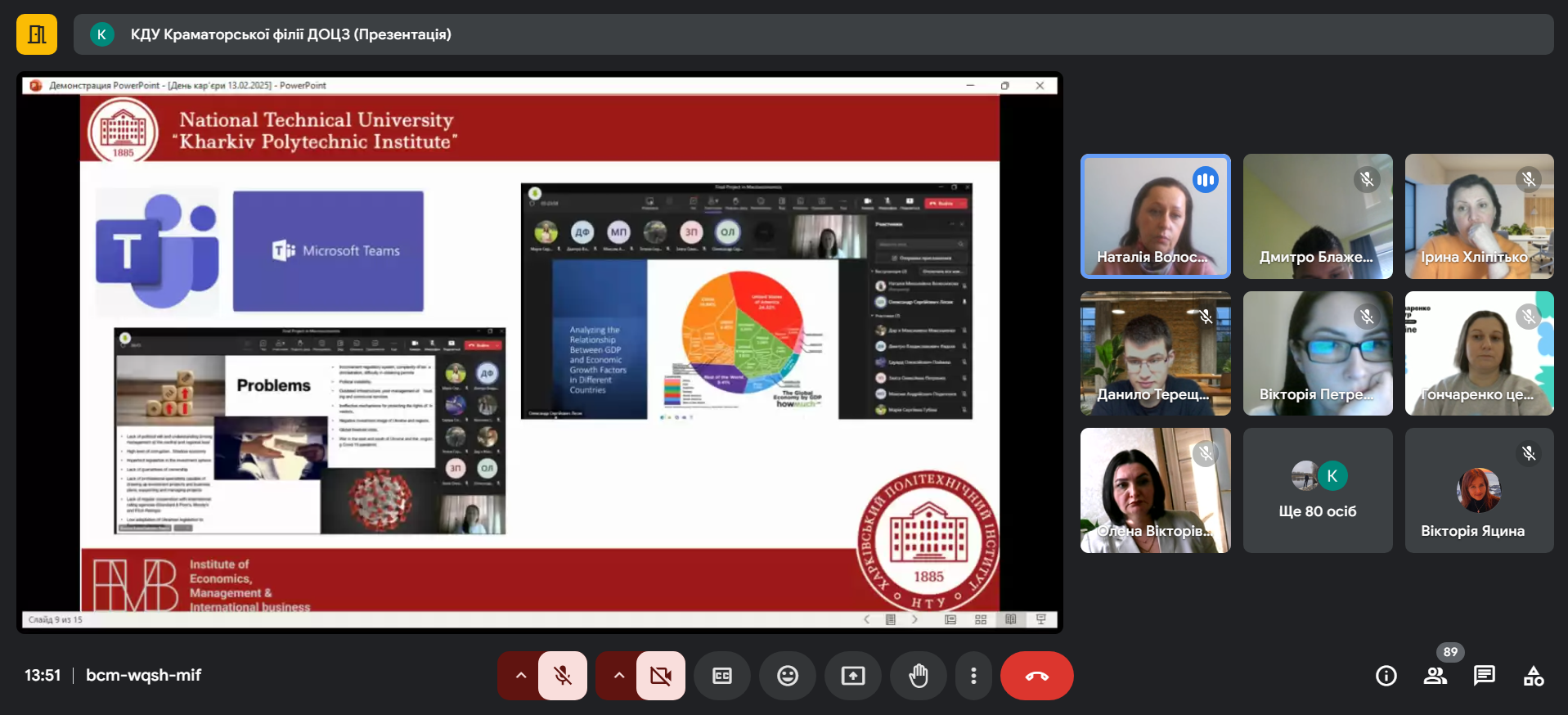Click the present screen icon
This screenshot has width=1568, height=715.
(853, 676)
